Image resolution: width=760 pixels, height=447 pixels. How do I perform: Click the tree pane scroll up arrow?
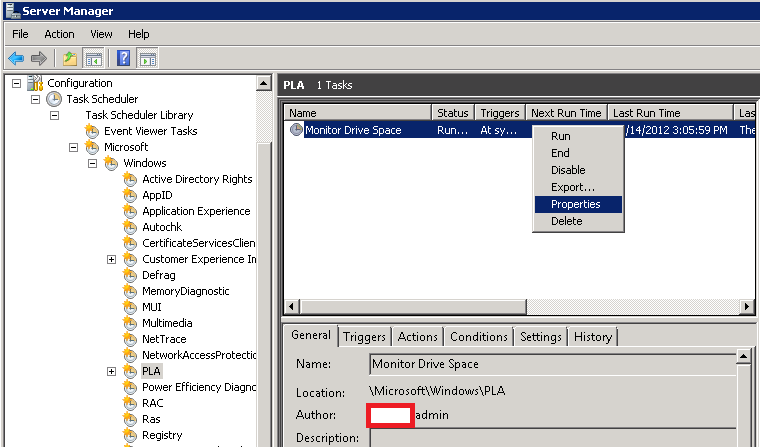pos(263,83)
